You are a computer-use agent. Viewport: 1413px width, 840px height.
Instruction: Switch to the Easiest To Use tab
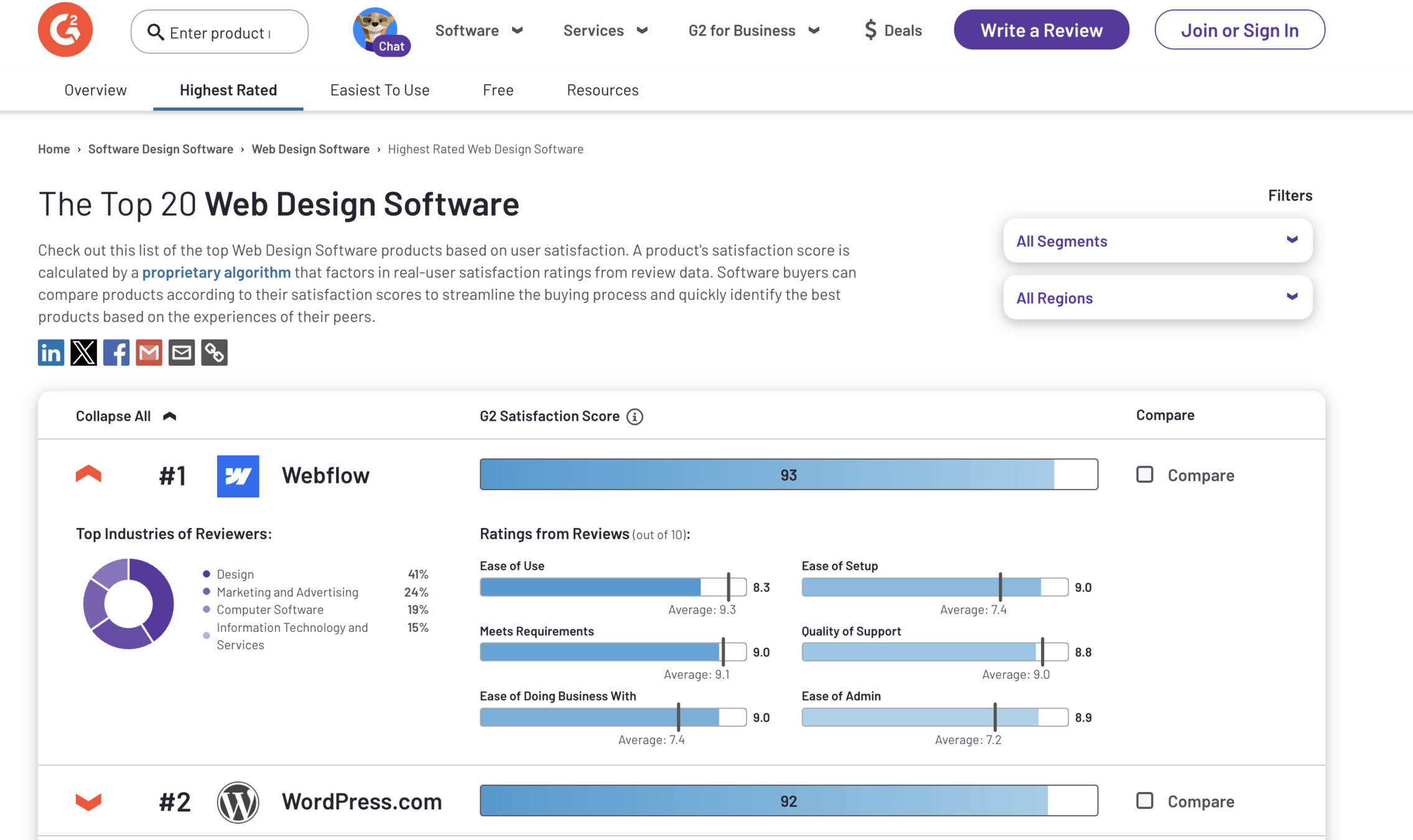(x=380, y=90)
